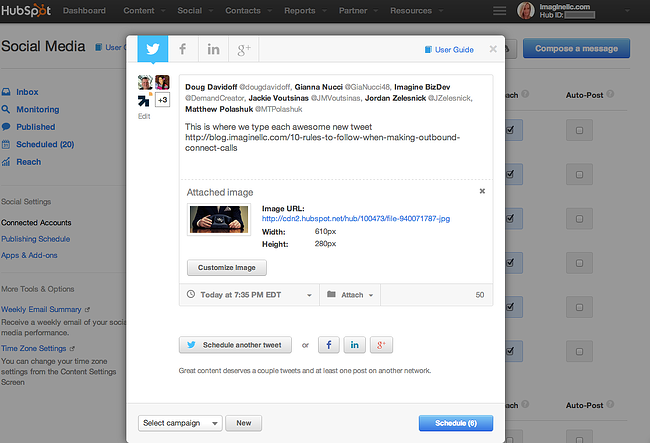Open the Published section
650x443 pixels.
pyautogui.click(x=36, y=127)
